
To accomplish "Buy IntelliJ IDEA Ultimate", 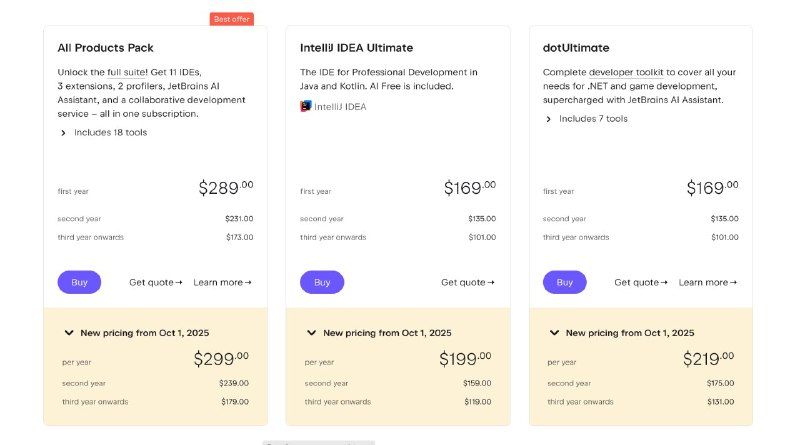I will 322,282.
